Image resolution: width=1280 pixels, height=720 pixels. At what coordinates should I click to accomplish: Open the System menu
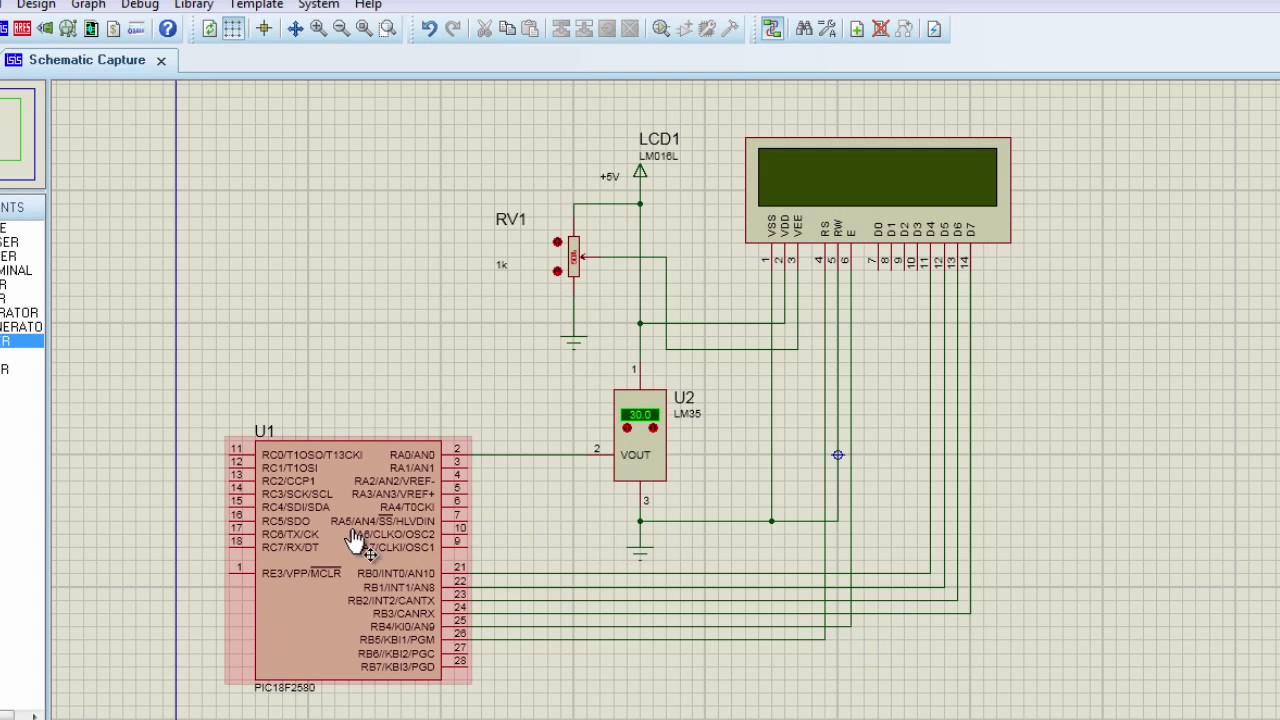(x=318, y=5)
